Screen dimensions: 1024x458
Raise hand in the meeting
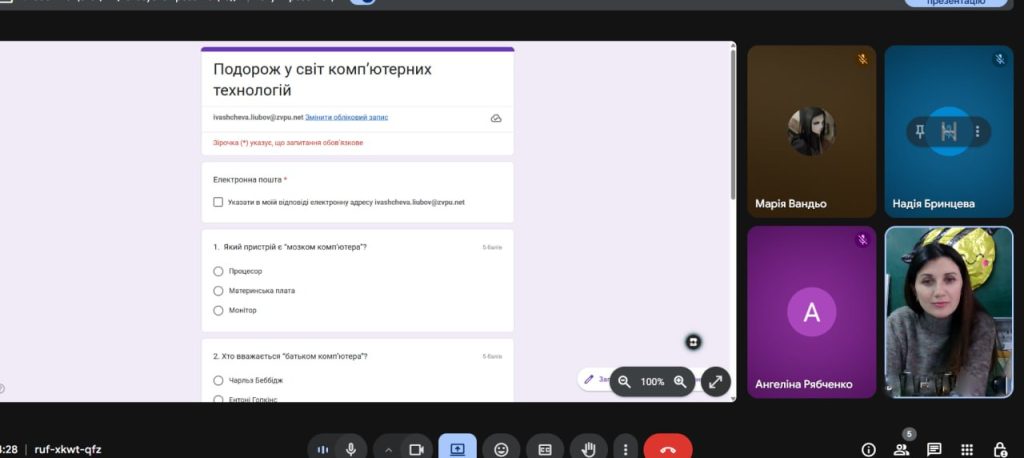[x=589, y=449]
